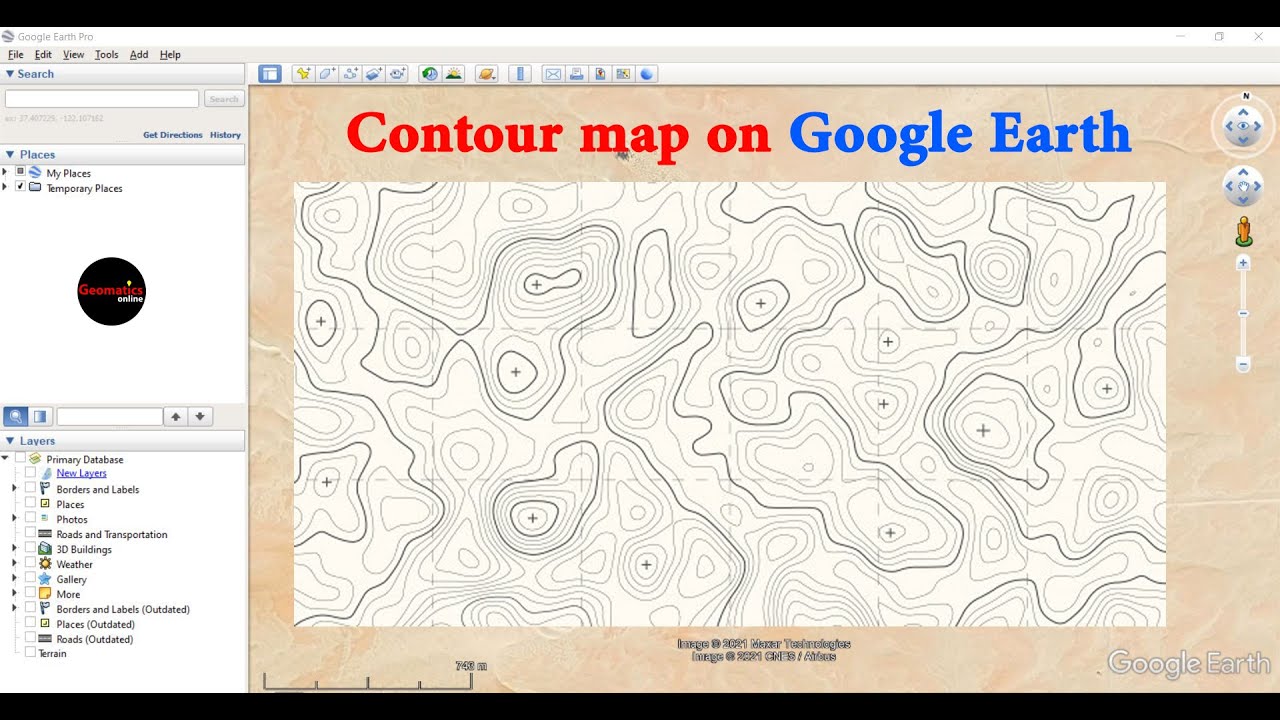The width and height of the screenshot is (1280, 720).
Task: Click the search places magnifier icon button
Action: point(15,416)
